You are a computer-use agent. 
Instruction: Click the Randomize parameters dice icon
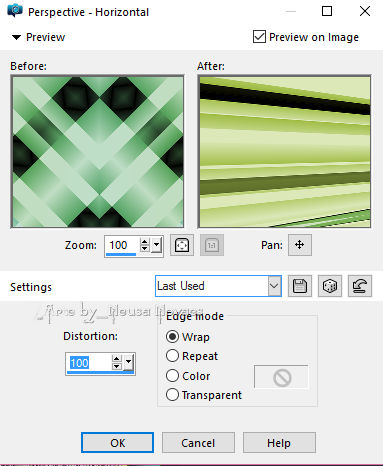(330, 286)
